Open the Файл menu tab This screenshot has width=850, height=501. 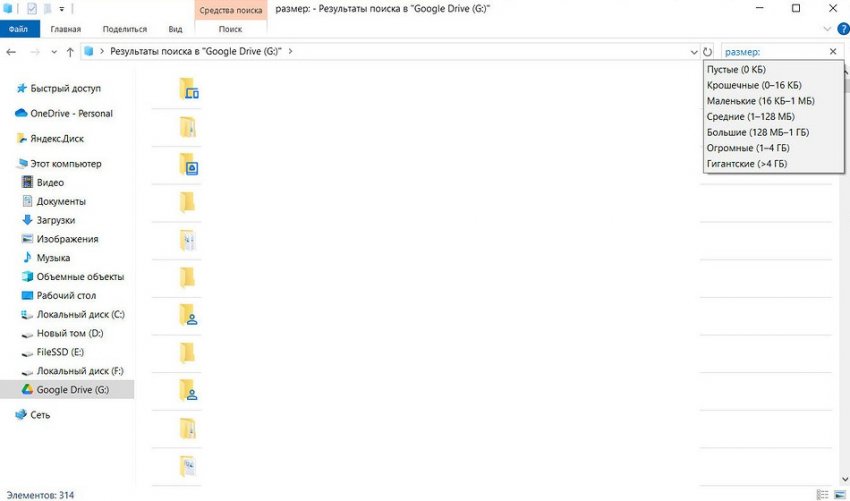[x=17, y=30]
